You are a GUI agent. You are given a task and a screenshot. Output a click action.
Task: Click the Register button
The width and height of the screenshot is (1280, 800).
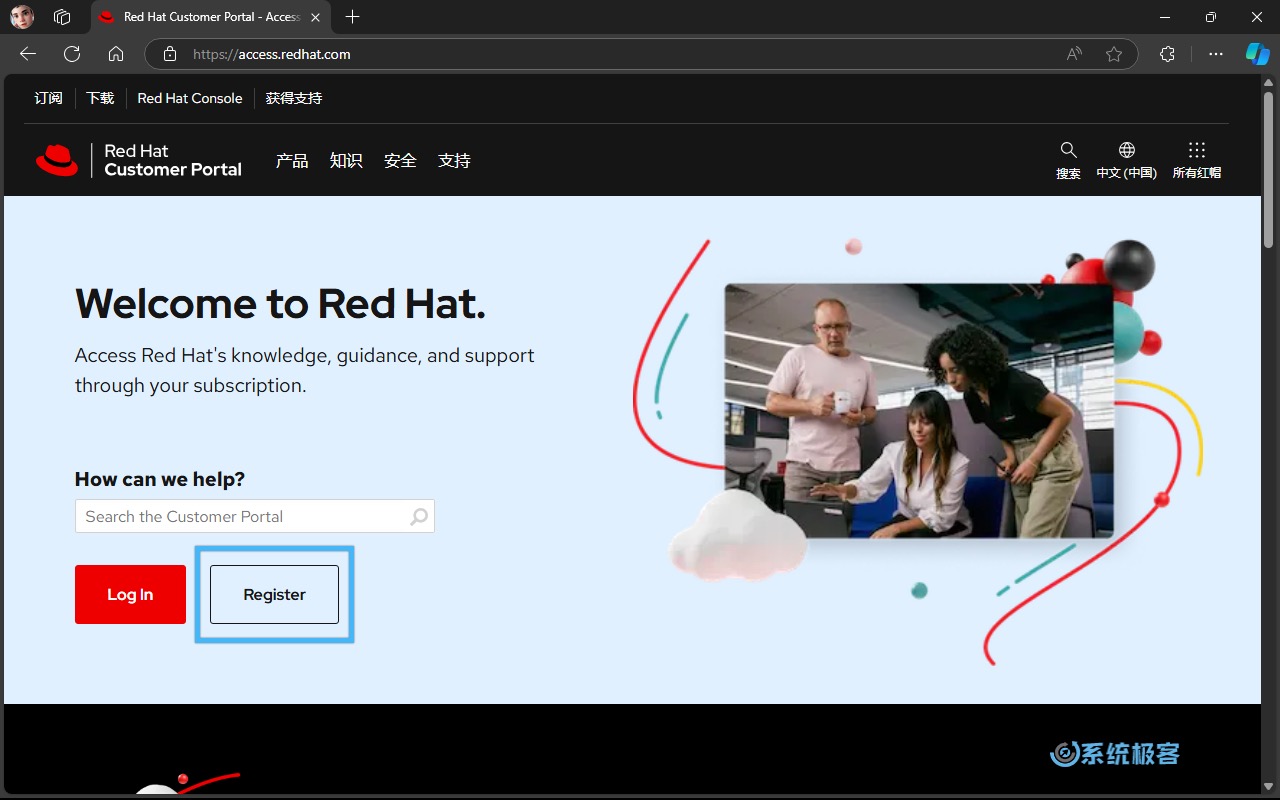[274, 594]
